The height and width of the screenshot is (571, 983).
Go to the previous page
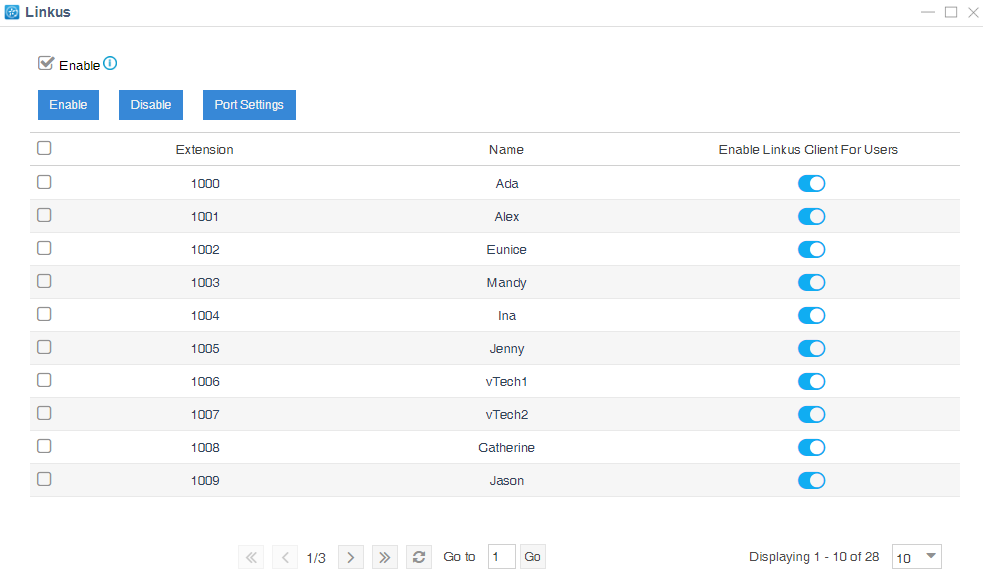[x=285, y=557]
